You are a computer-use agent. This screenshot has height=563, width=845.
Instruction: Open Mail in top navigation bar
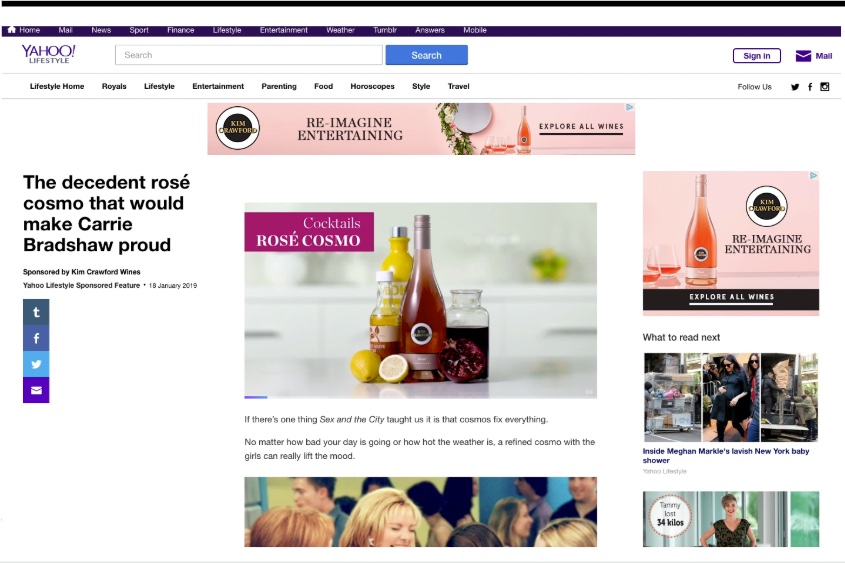(65, 30)
